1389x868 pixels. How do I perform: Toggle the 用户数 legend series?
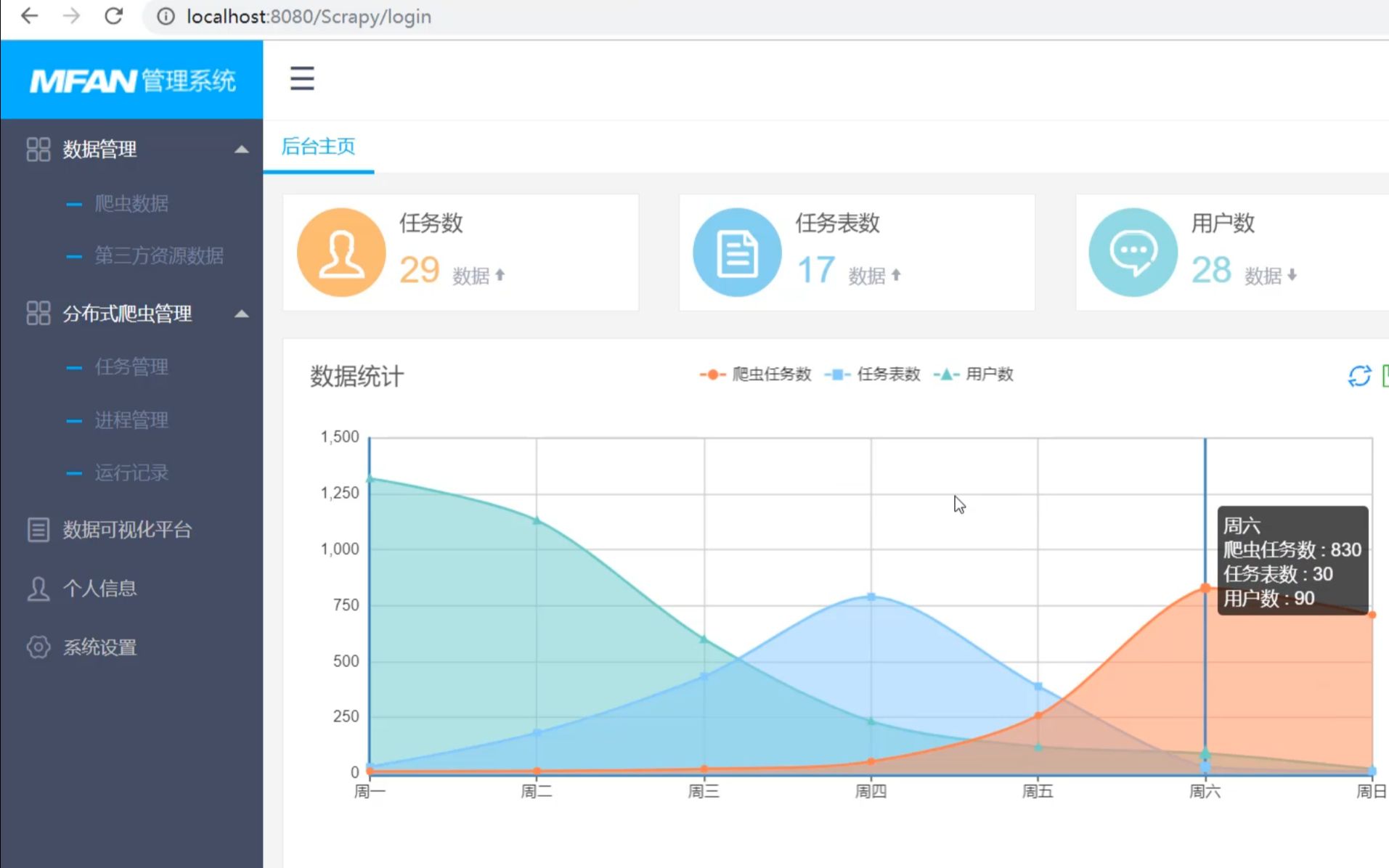pyautogui.click(x=974, y=374)
